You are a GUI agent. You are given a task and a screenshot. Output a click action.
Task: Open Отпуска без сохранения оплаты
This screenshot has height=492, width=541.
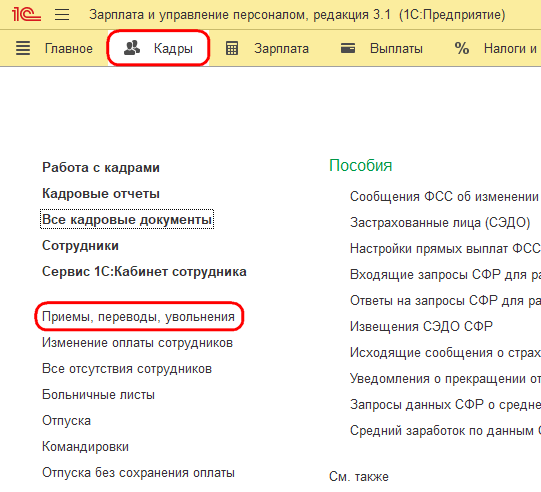coord(138,472)
